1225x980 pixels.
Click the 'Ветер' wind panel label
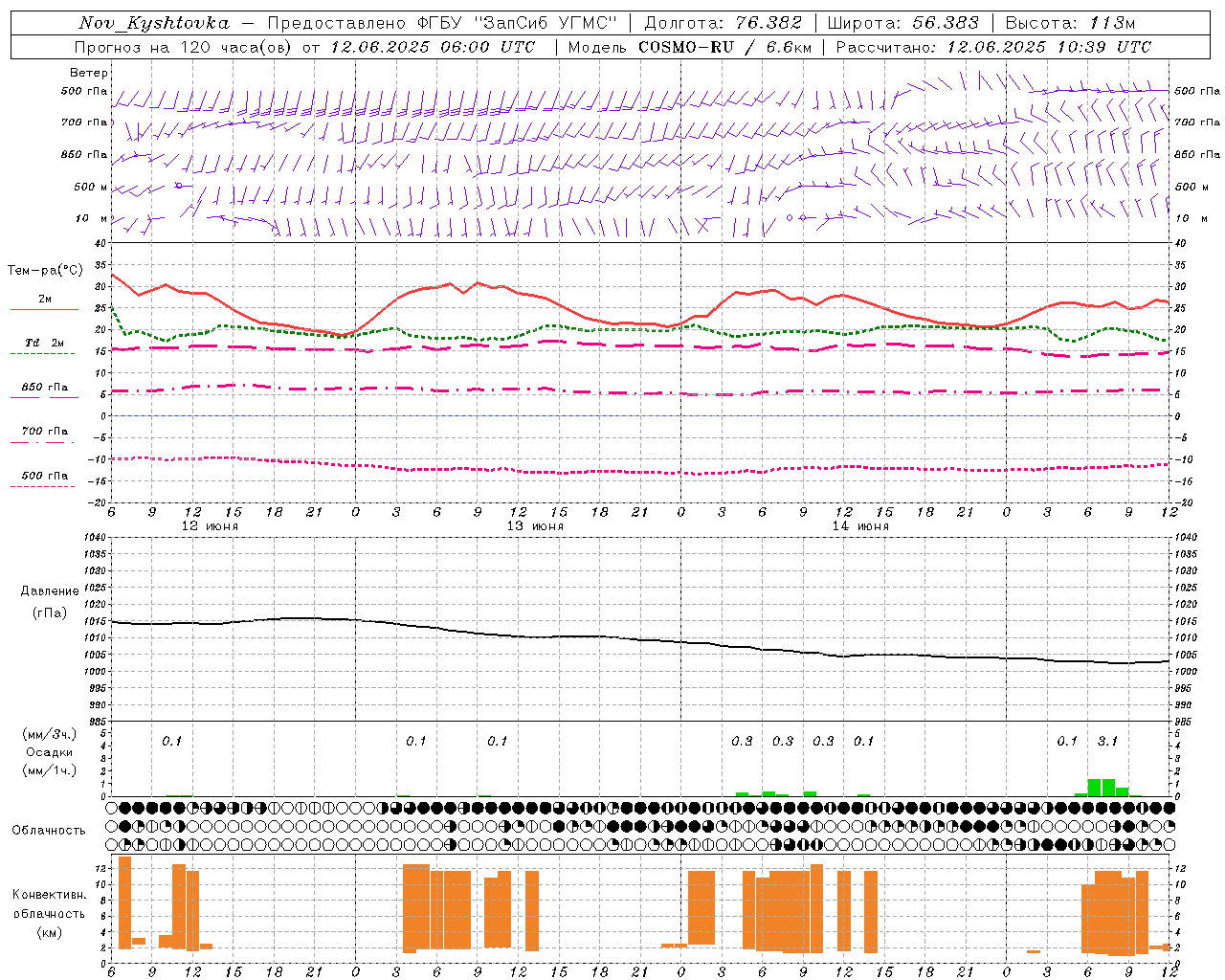[89, 73]
